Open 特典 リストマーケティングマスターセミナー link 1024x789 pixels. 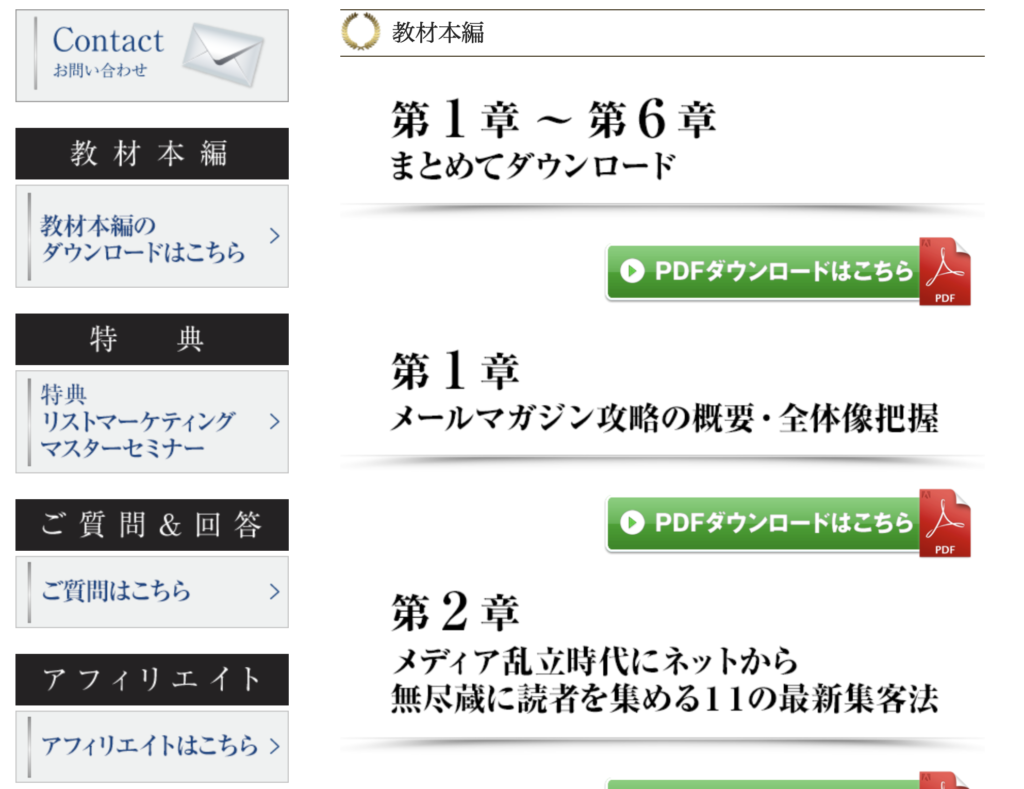152,422
